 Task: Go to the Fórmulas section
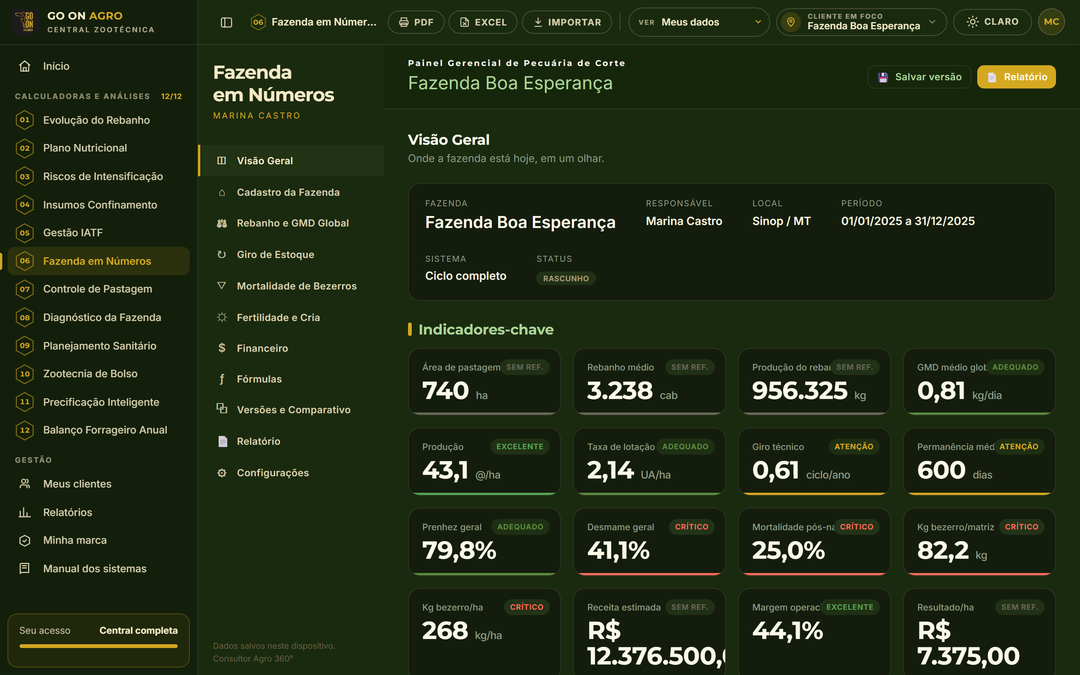(x=291, y=379)
